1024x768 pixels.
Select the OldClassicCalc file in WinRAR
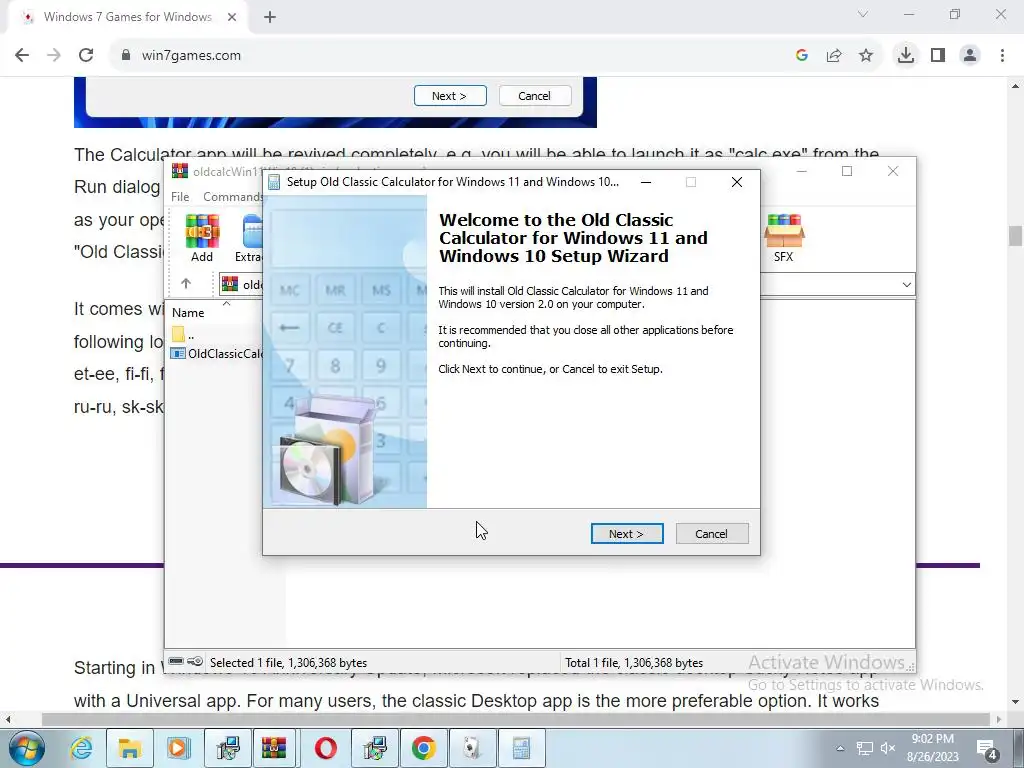(216, 353)
